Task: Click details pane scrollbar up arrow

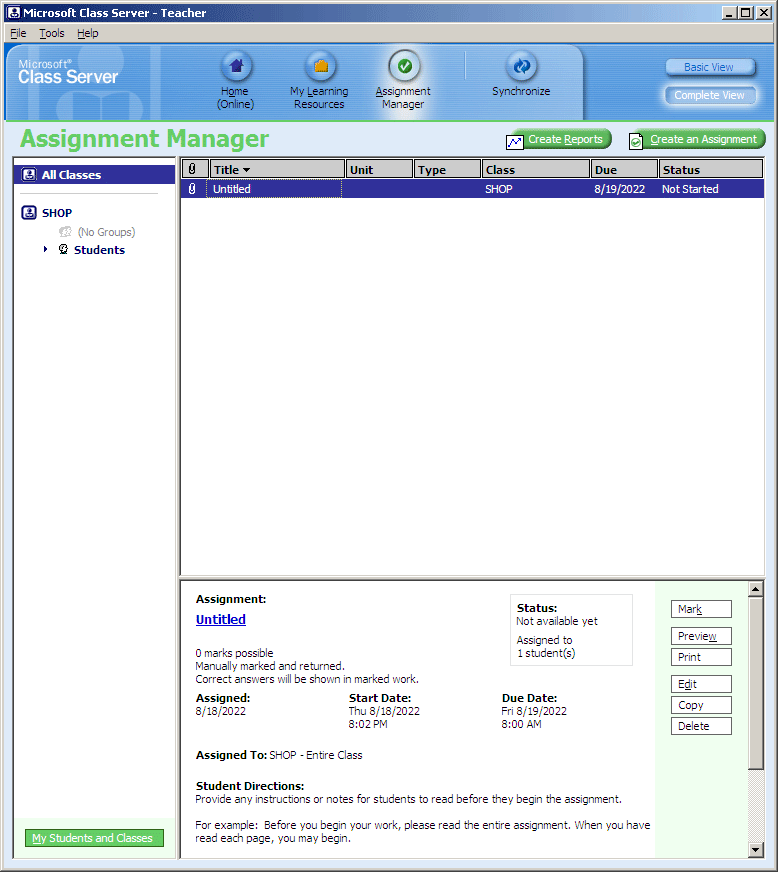Action: click(x=755, y=589)
